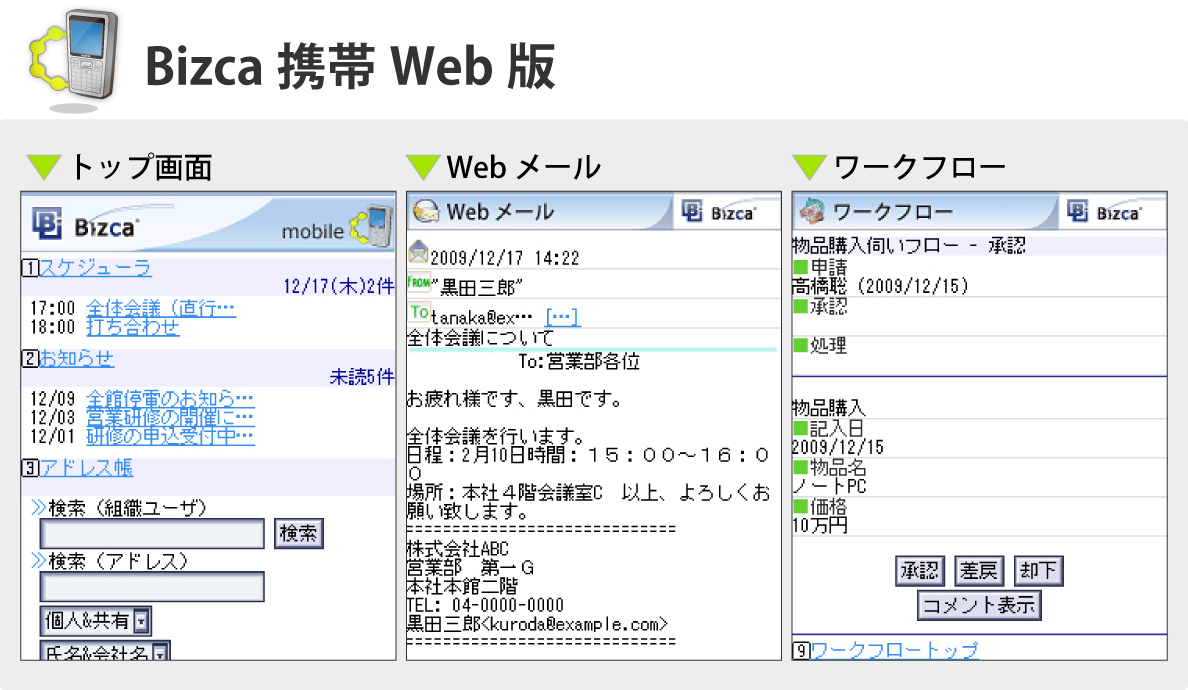
Task: Click the Bizca logo in Web mail header
Action: tap(718, 212)
